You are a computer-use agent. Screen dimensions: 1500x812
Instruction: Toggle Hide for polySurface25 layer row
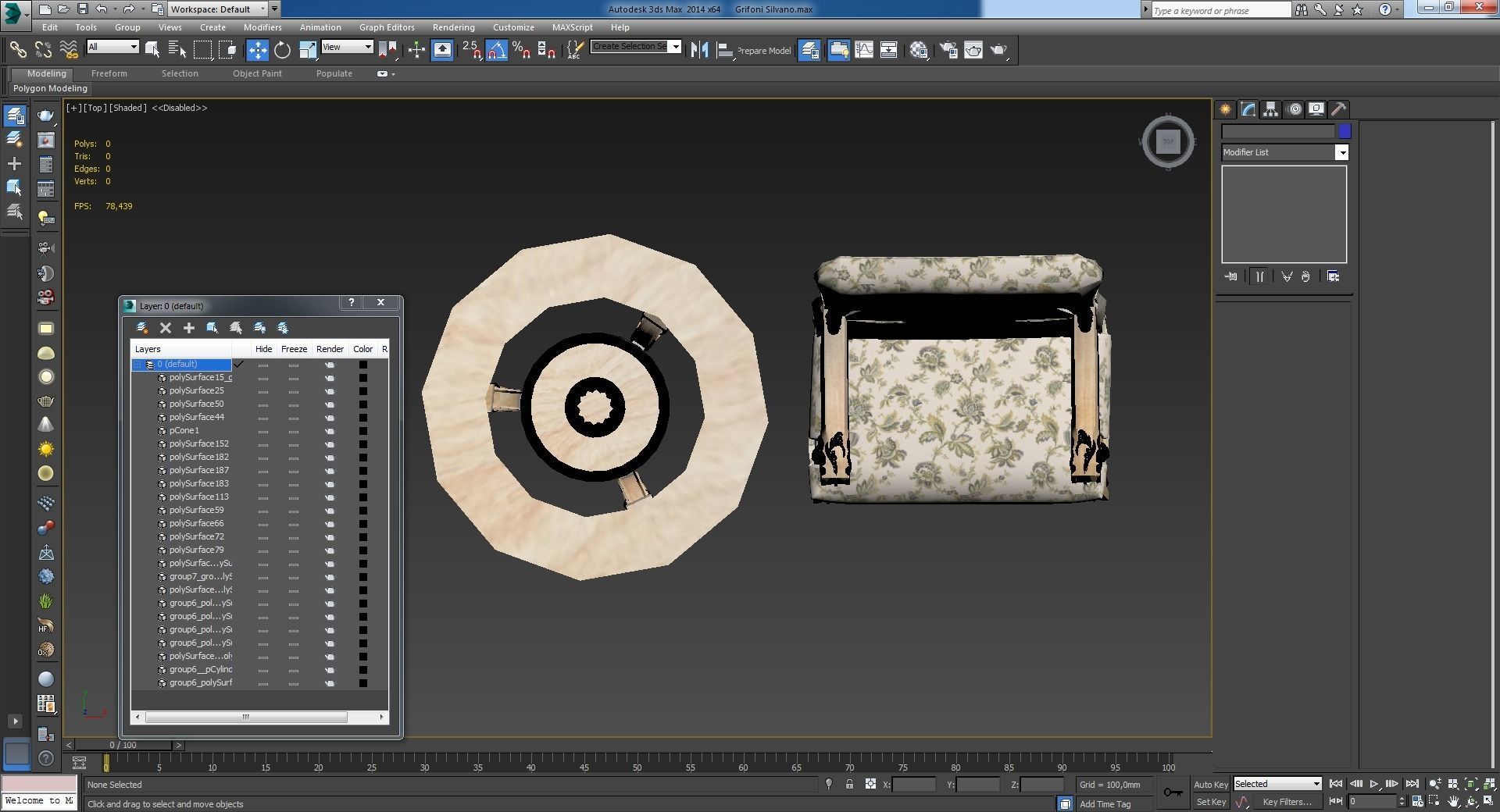pyautogui.click(x=263, y=391)
